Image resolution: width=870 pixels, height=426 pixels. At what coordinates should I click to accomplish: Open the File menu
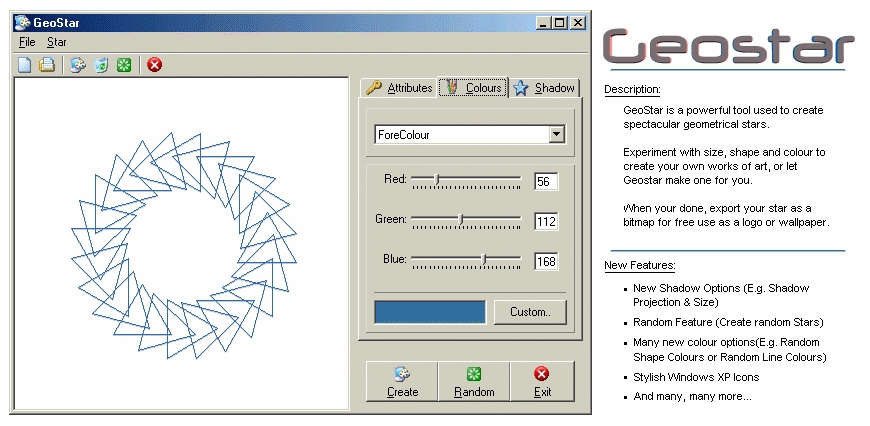click(26, 42)
